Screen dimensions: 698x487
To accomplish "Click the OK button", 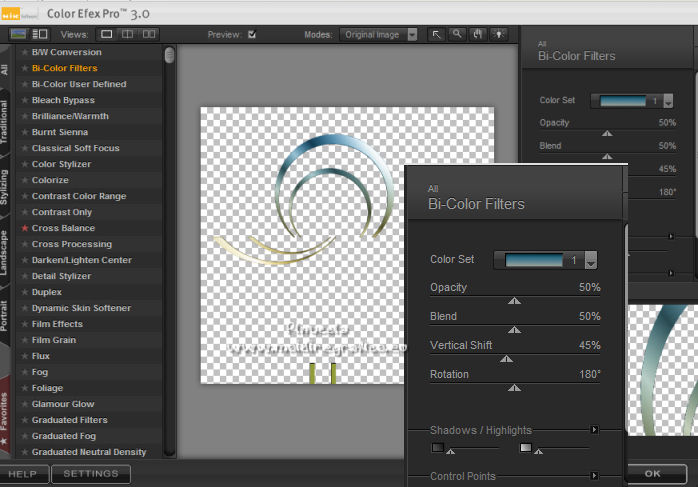I will (x=652, y=473).
